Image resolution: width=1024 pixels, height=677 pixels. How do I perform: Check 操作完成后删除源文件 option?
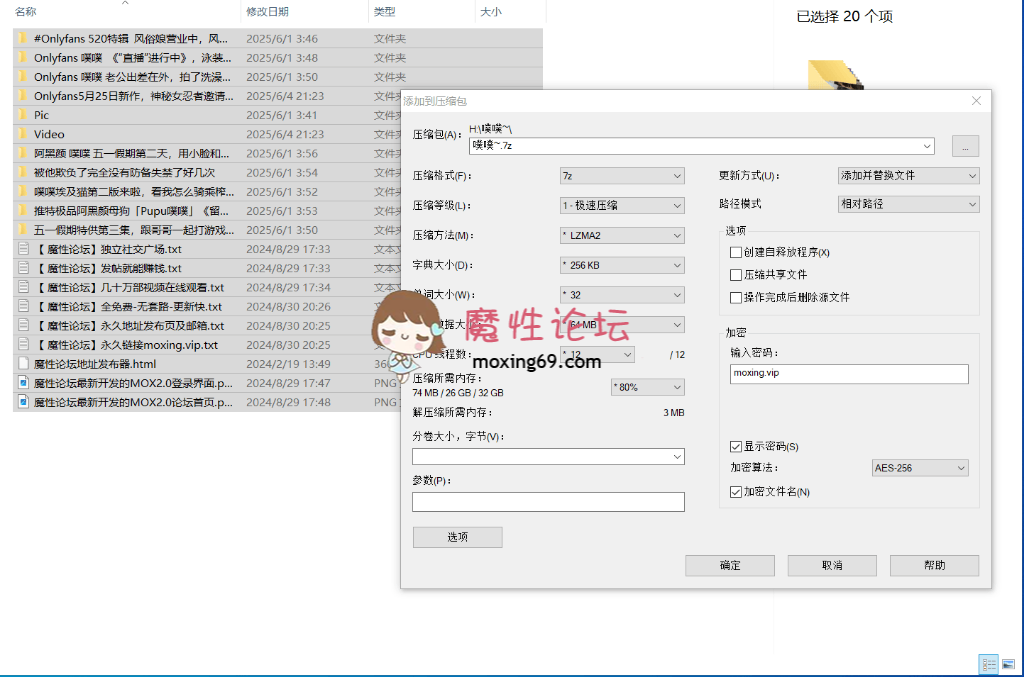(x=737, y=297)
